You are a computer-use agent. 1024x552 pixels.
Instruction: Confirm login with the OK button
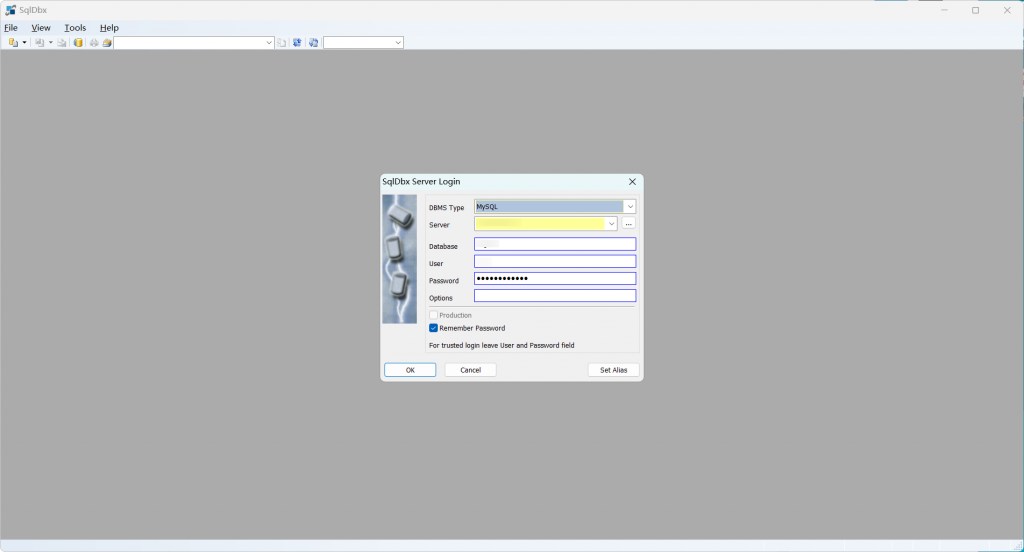(x=410, y=370)
